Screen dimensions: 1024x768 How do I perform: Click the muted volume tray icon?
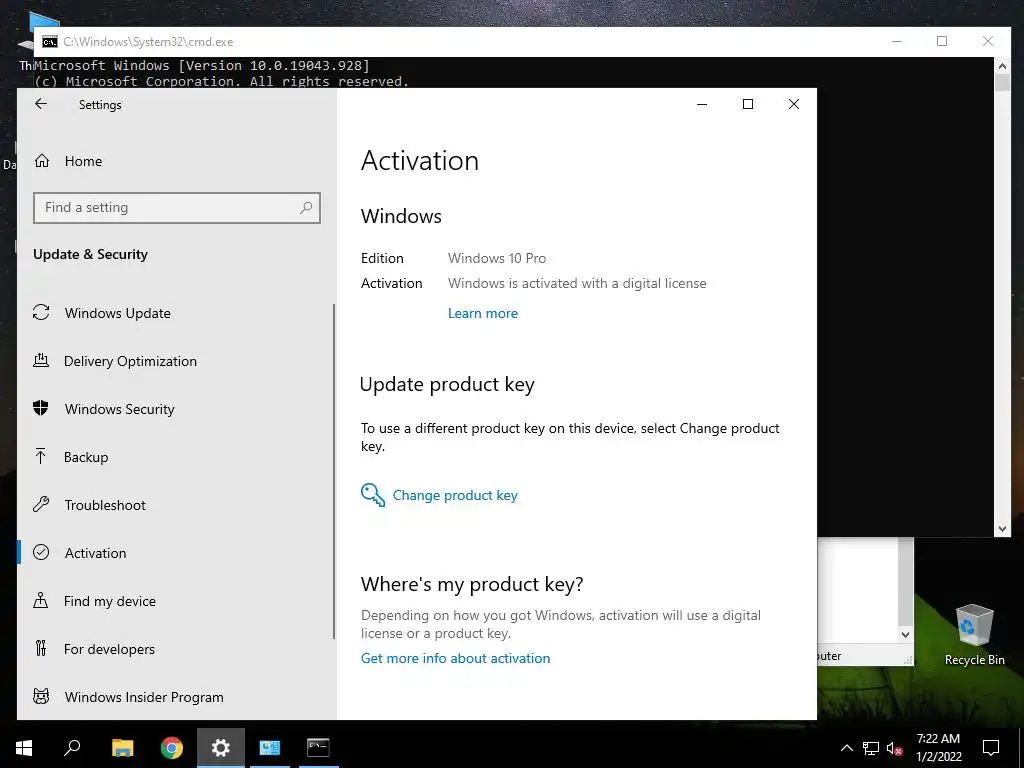[894, 748]
